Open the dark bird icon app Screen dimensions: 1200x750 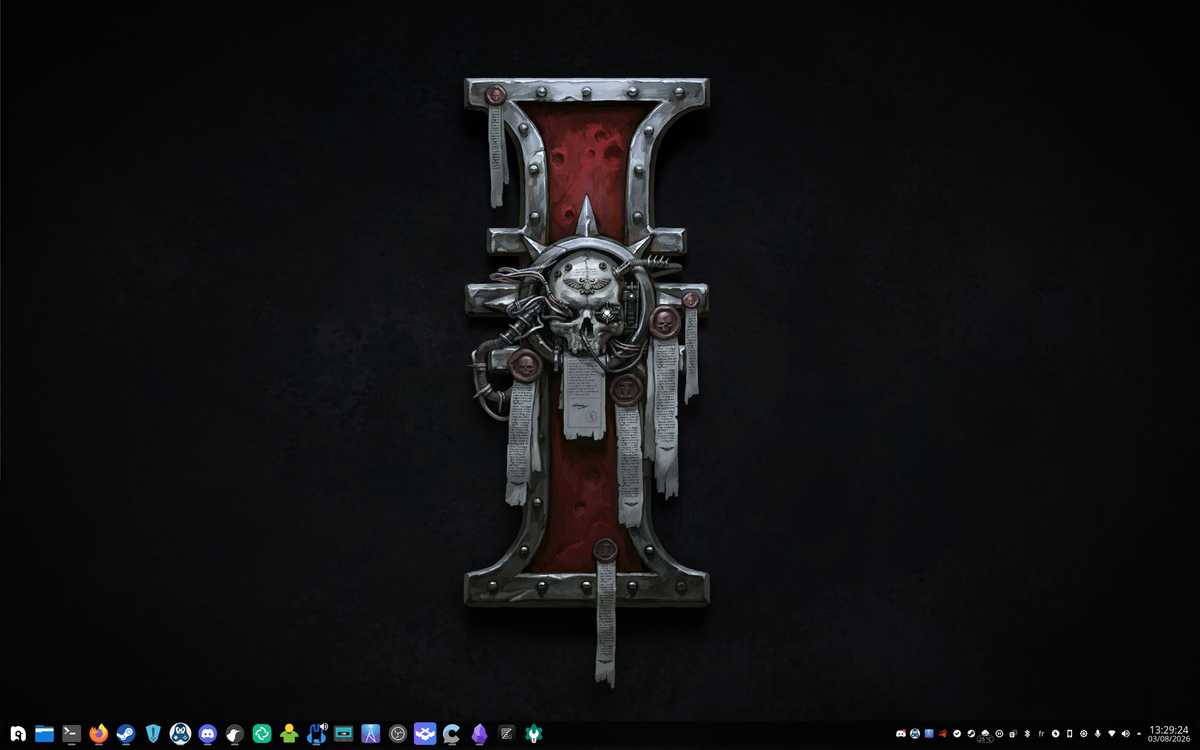(x=234, y=734)
